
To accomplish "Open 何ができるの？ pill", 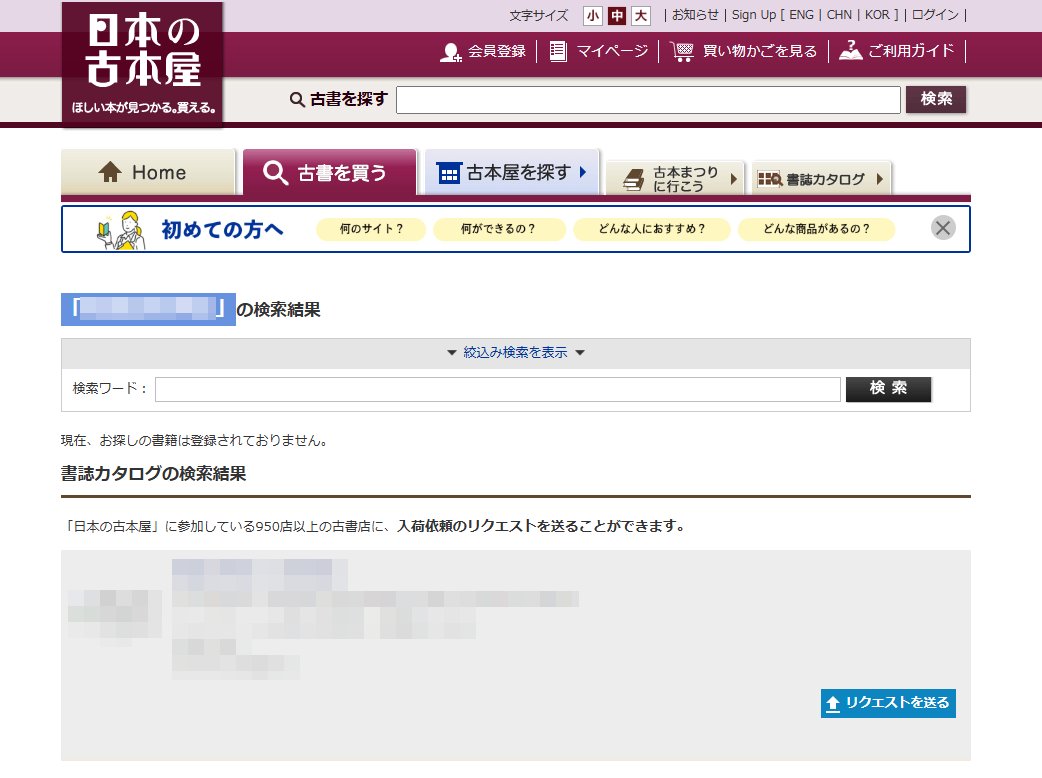I will point(498,229).
